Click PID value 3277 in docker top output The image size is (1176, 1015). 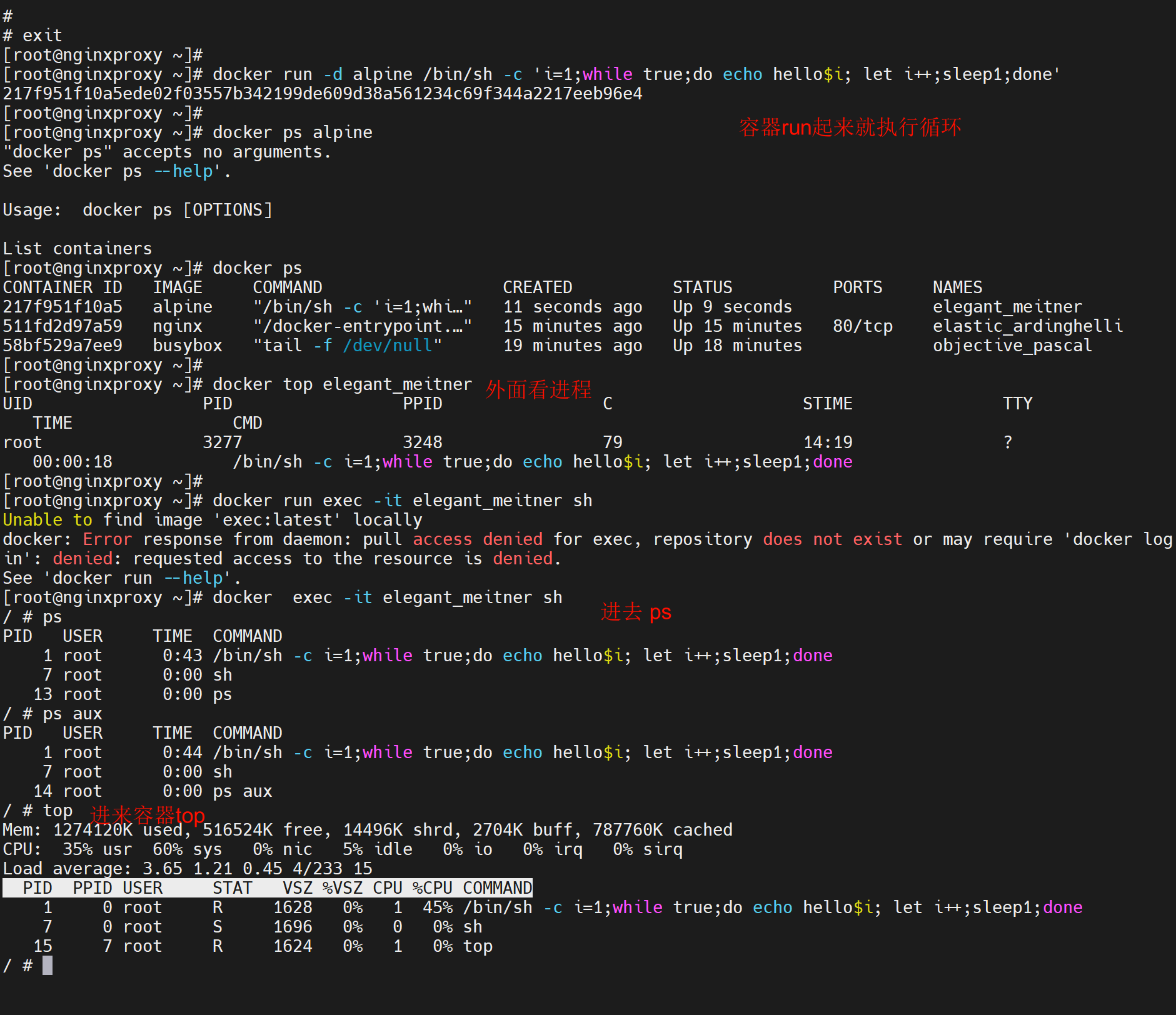point(222,442)
